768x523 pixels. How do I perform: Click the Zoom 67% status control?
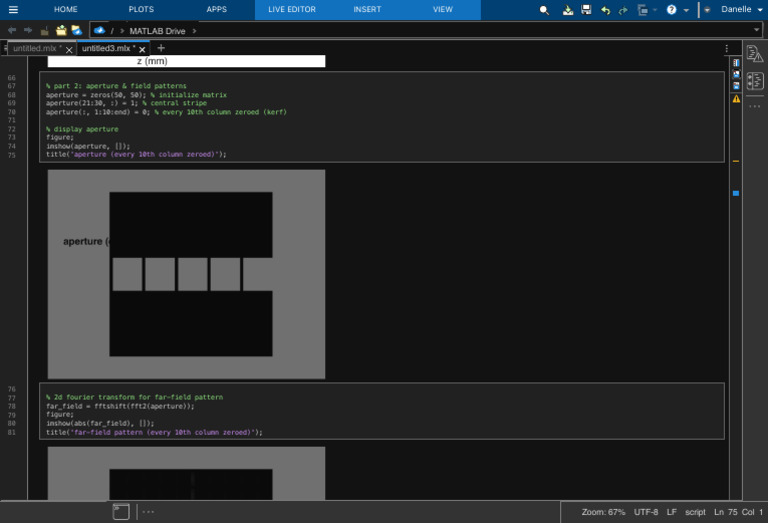click(x=603, y=512)
